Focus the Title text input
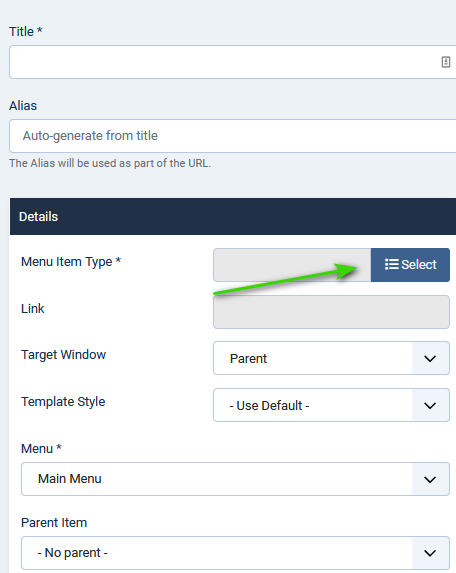The image size is (456, 573). [232, 62]
